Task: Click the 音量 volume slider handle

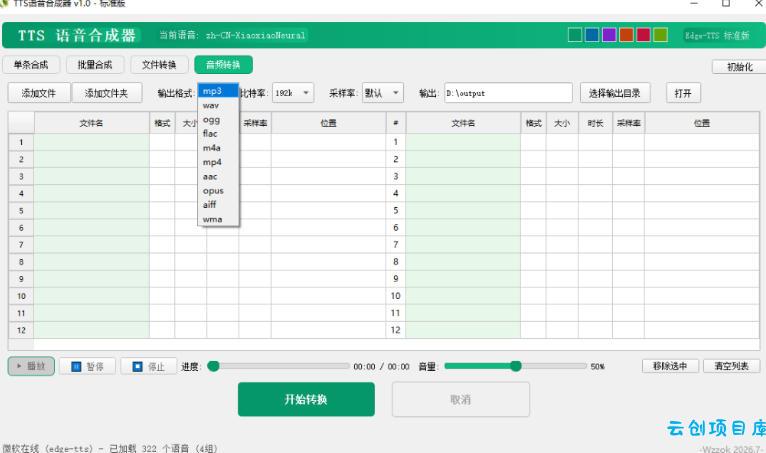Action: [x=515, y=366]
